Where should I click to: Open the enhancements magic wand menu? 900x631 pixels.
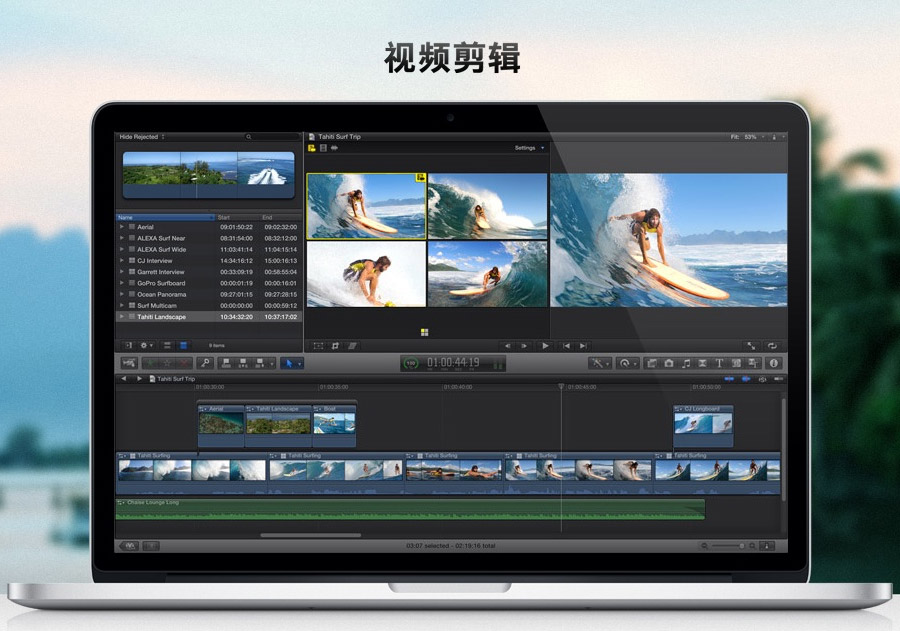coord(599,363)
